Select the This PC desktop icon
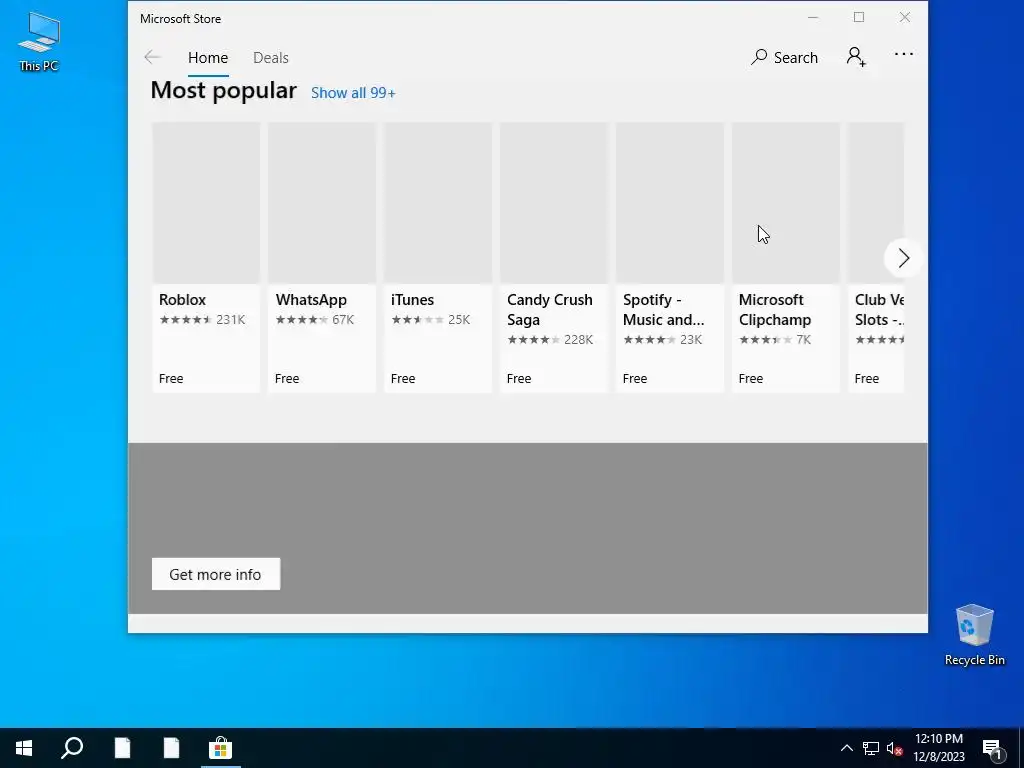The width and height of the screenshot is (1024, 768). [x=39, y=40]
